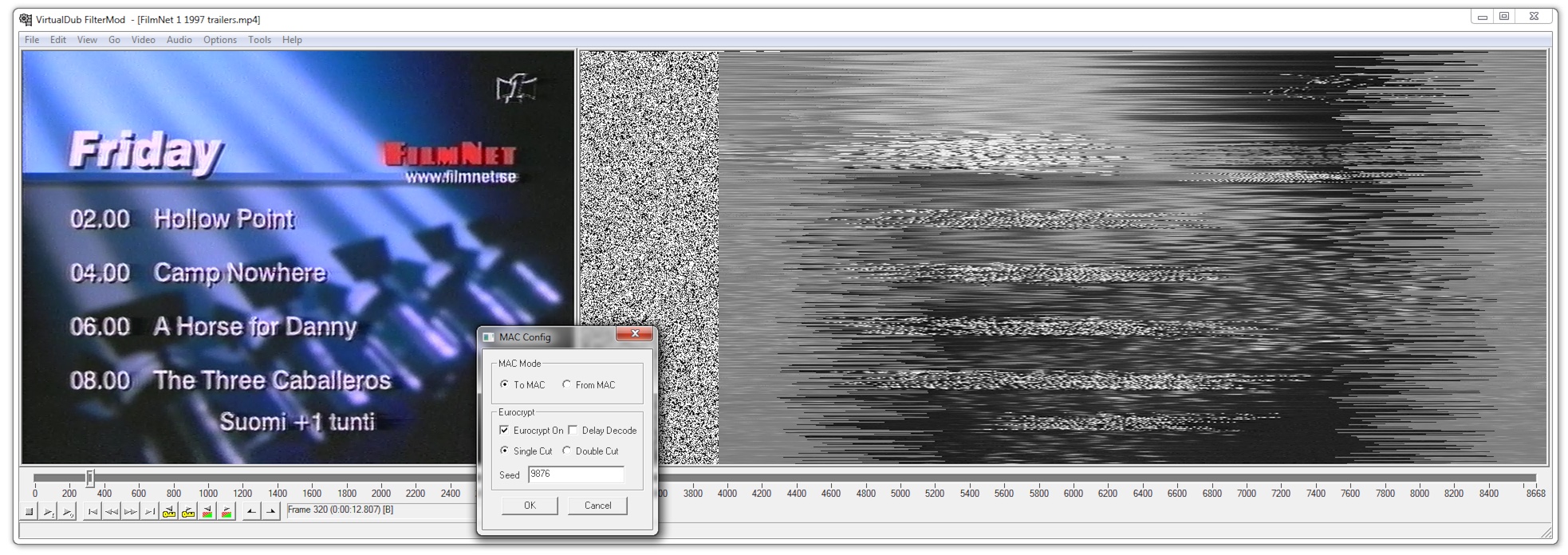The height and width of the screenshot is (555, 1568).
Task: Open the Video menu
Action: click(143, 40)
